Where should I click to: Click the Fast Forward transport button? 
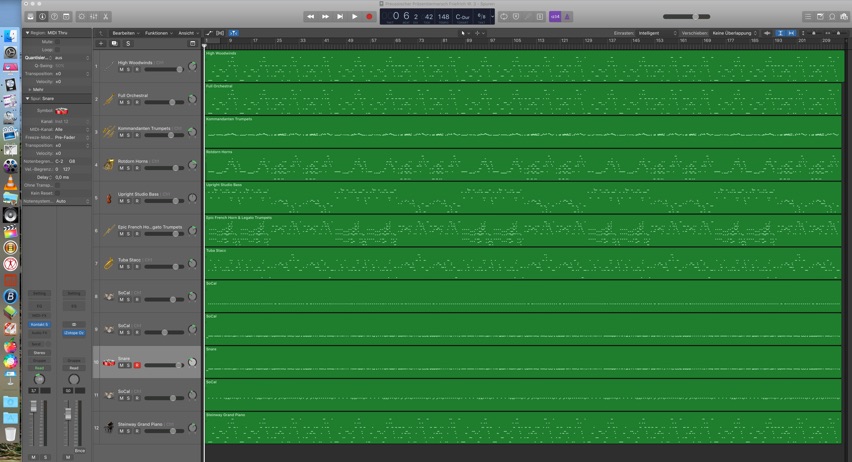pyautogui.click(x=325, y=16)
